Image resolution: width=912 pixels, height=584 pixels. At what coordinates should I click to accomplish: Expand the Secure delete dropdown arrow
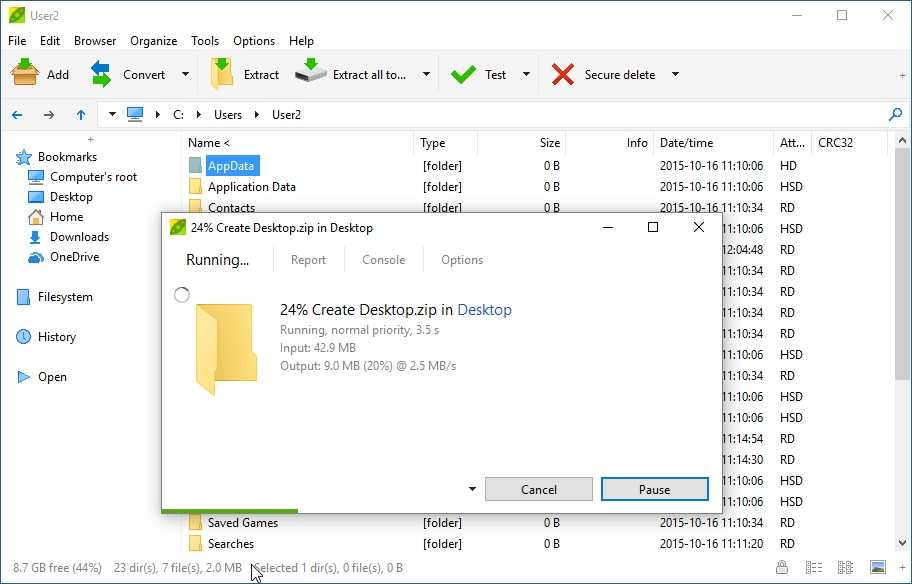tap(675, 74)
